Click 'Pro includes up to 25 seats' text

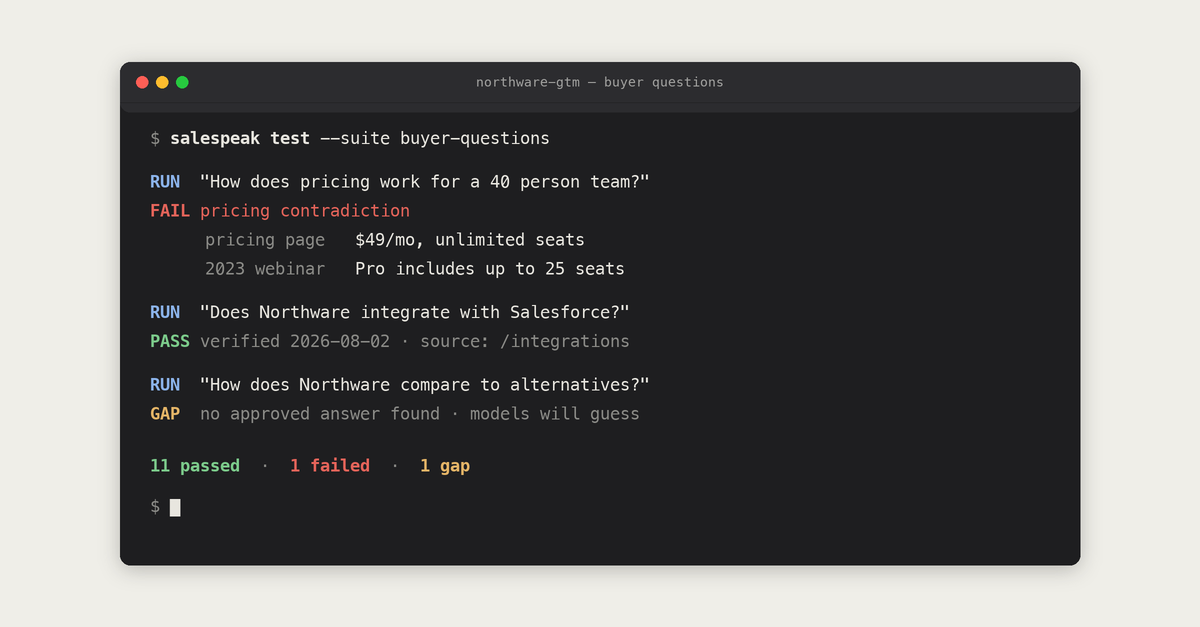pos(490,269)
